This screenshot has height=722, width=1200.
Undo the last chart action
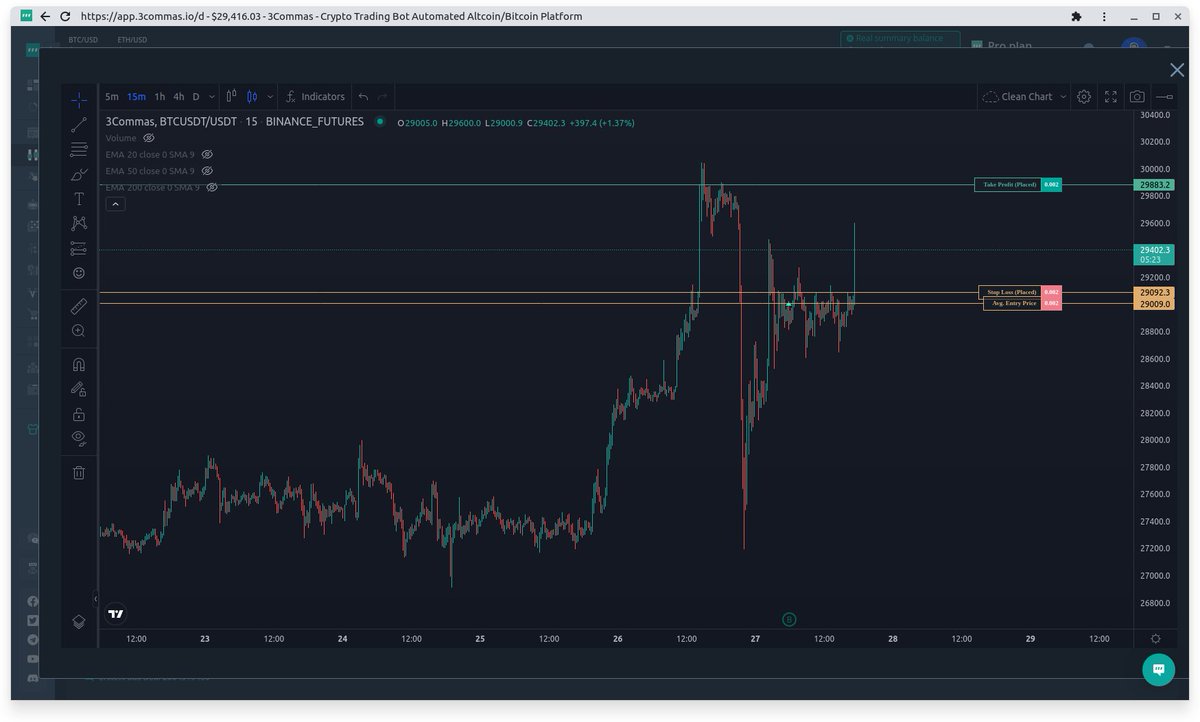click(x=363, y=97)
